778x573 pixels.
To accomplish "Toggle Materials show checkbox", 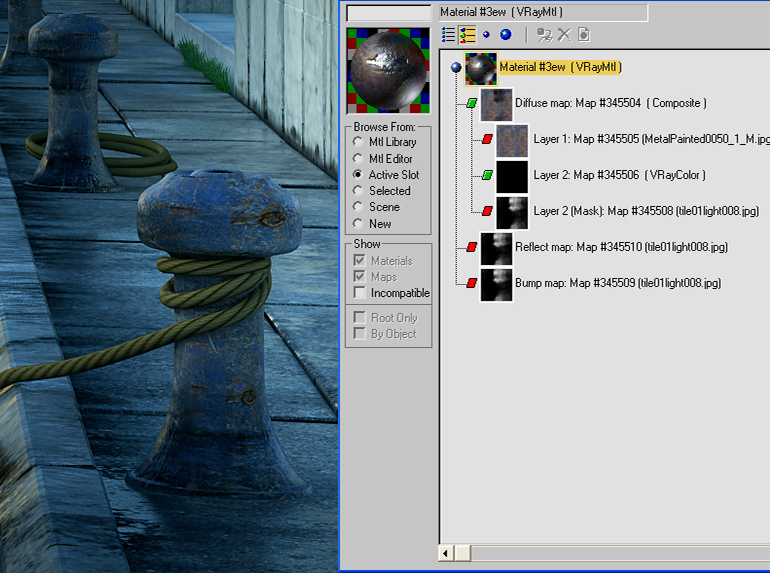I will 360,260.
